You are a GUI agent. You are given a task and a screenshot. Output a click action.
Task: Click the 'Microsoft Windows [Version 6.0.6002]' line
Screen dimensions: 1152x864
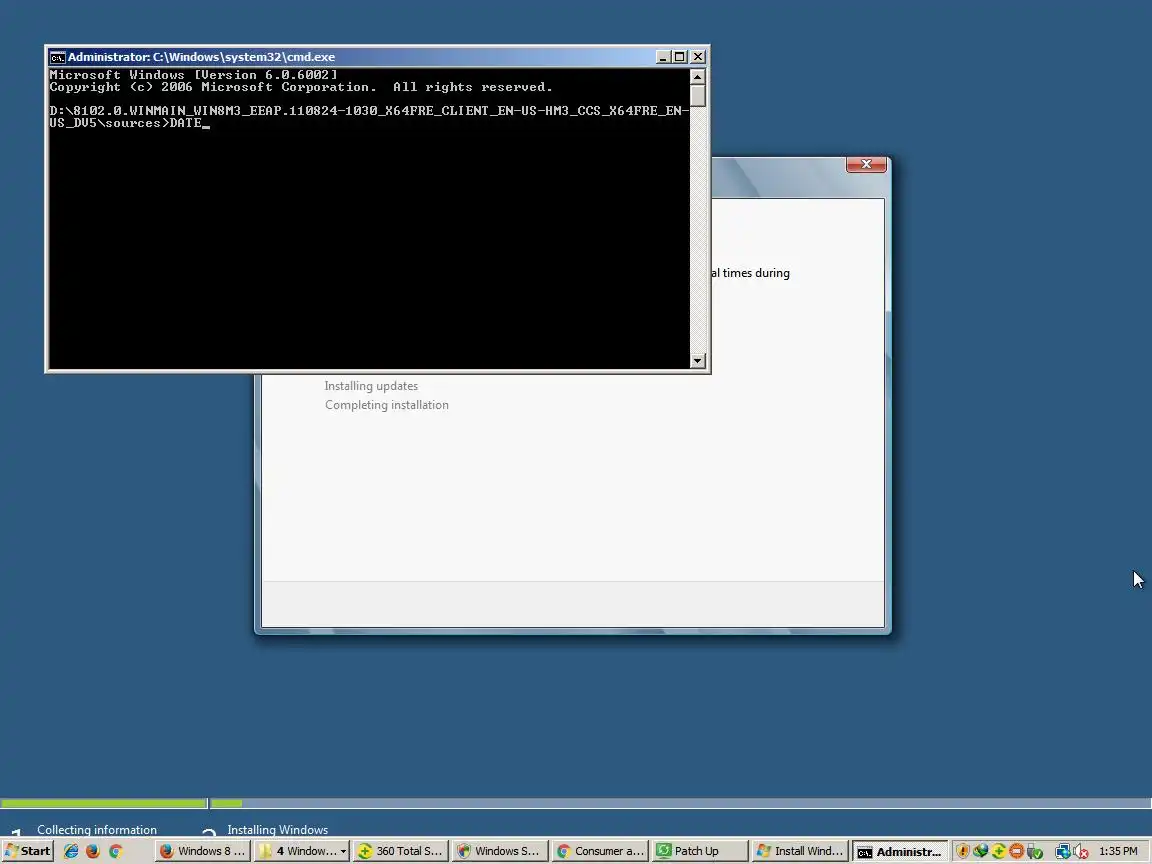pos(193,75)
